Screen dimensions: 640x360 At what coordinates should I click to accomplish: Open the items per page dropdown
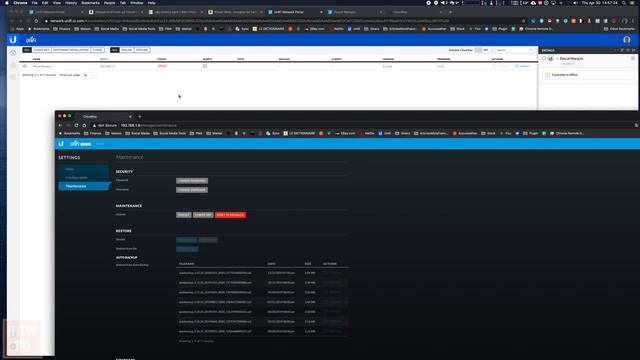pyautogui.click(x=89, y=75)
